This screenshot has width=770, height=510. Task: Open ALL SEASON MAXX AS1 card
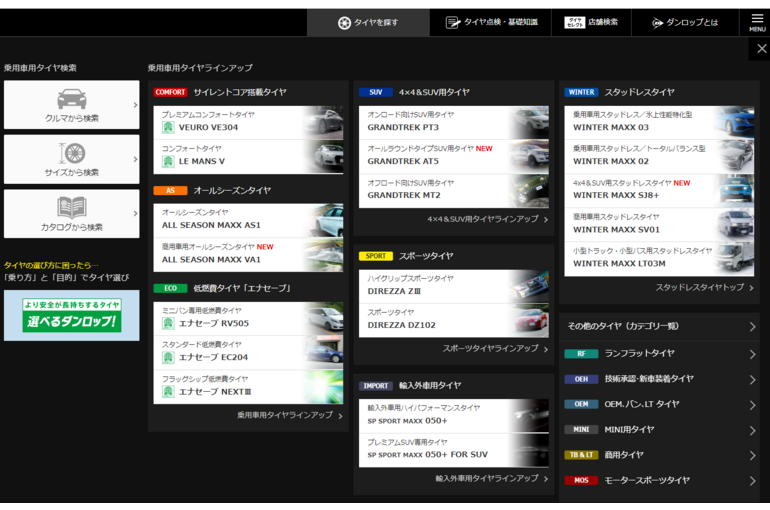248,220
